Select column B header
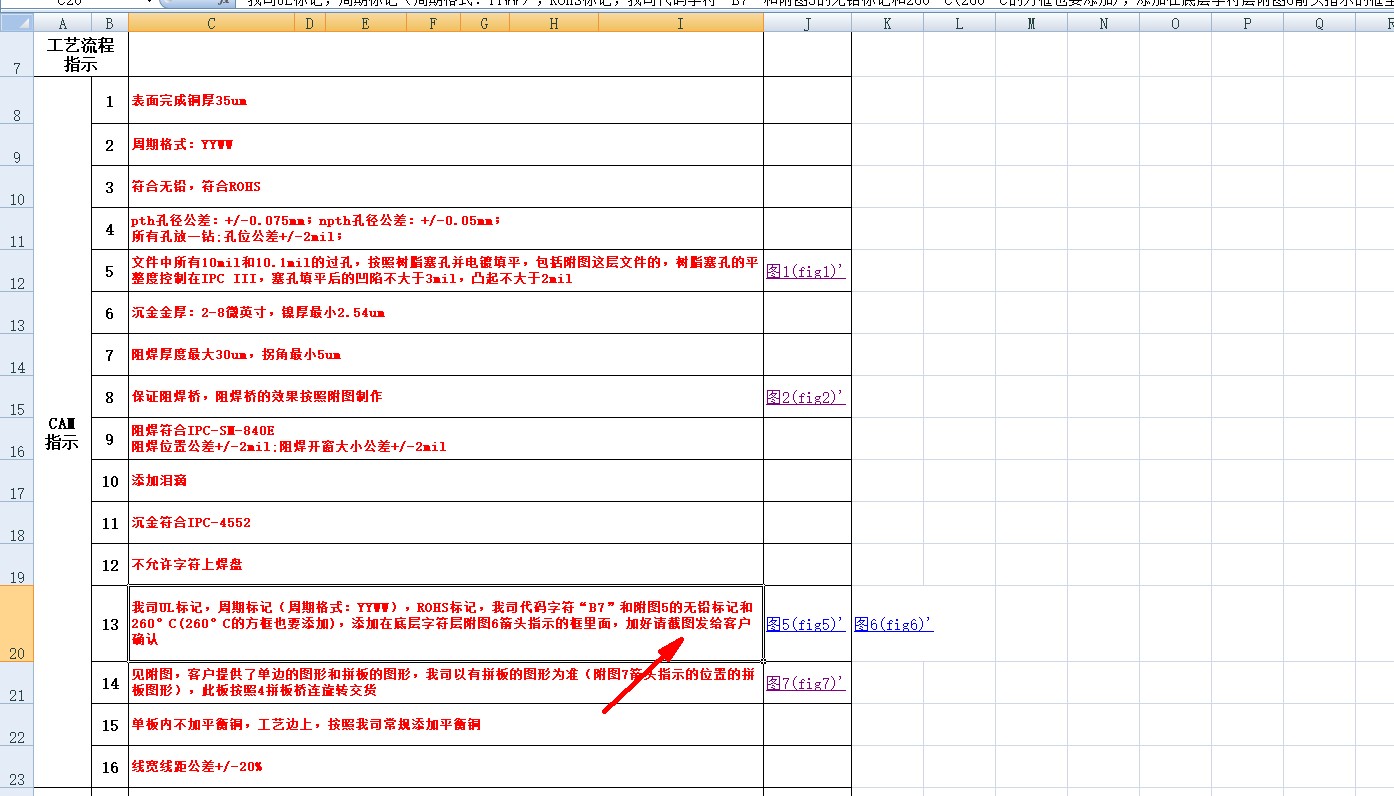1394x796 pixels. [110, 24]
